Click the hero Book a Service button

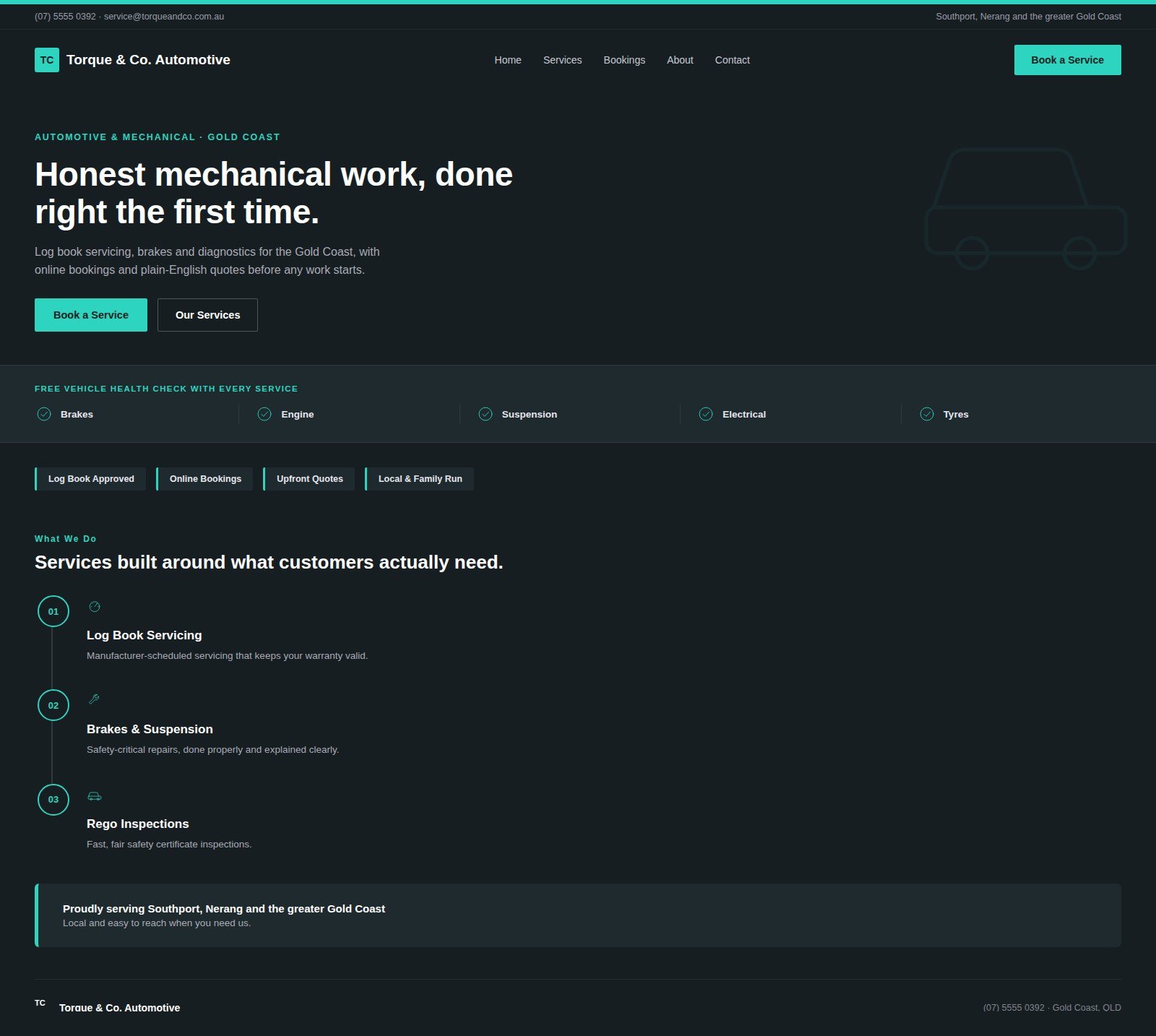point(91,315)
